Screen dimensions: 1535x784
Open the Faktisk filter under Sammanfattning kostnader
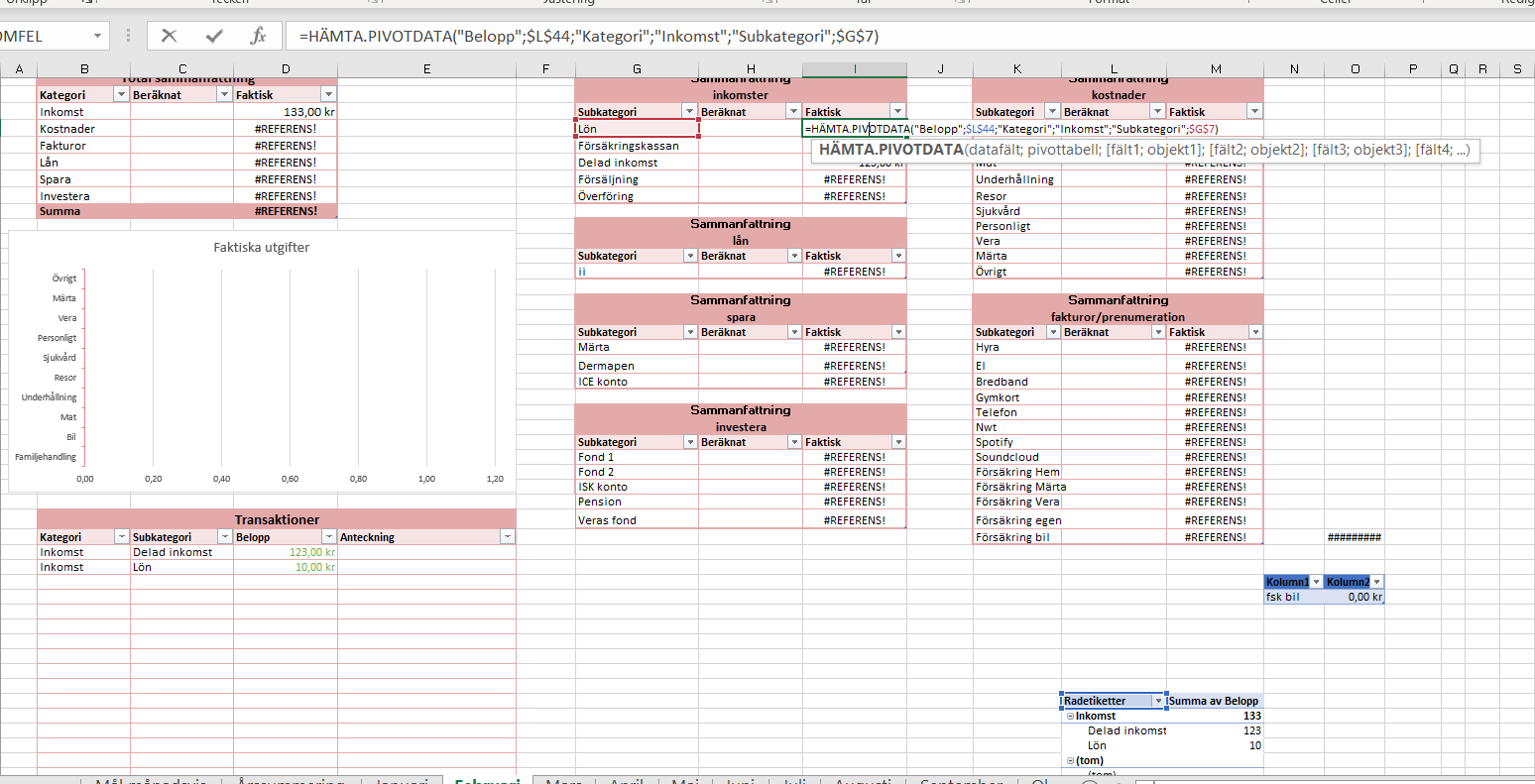click(x=1255, y=110)
